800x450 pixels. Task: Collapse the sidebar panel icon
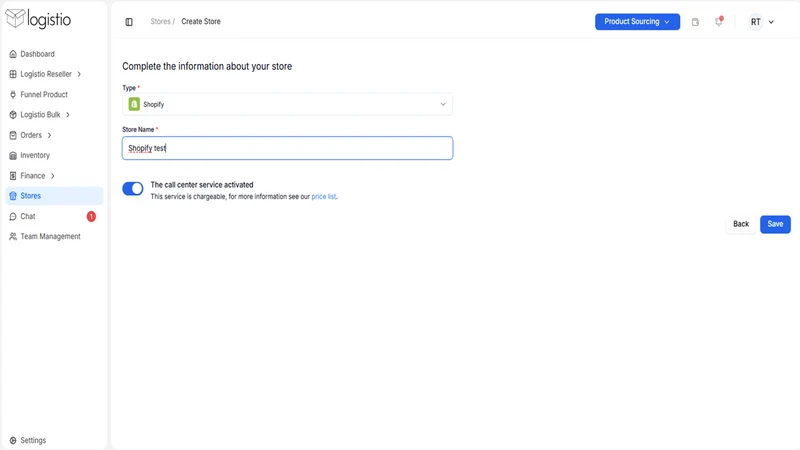pyautogui.click(x=129, y=22)
